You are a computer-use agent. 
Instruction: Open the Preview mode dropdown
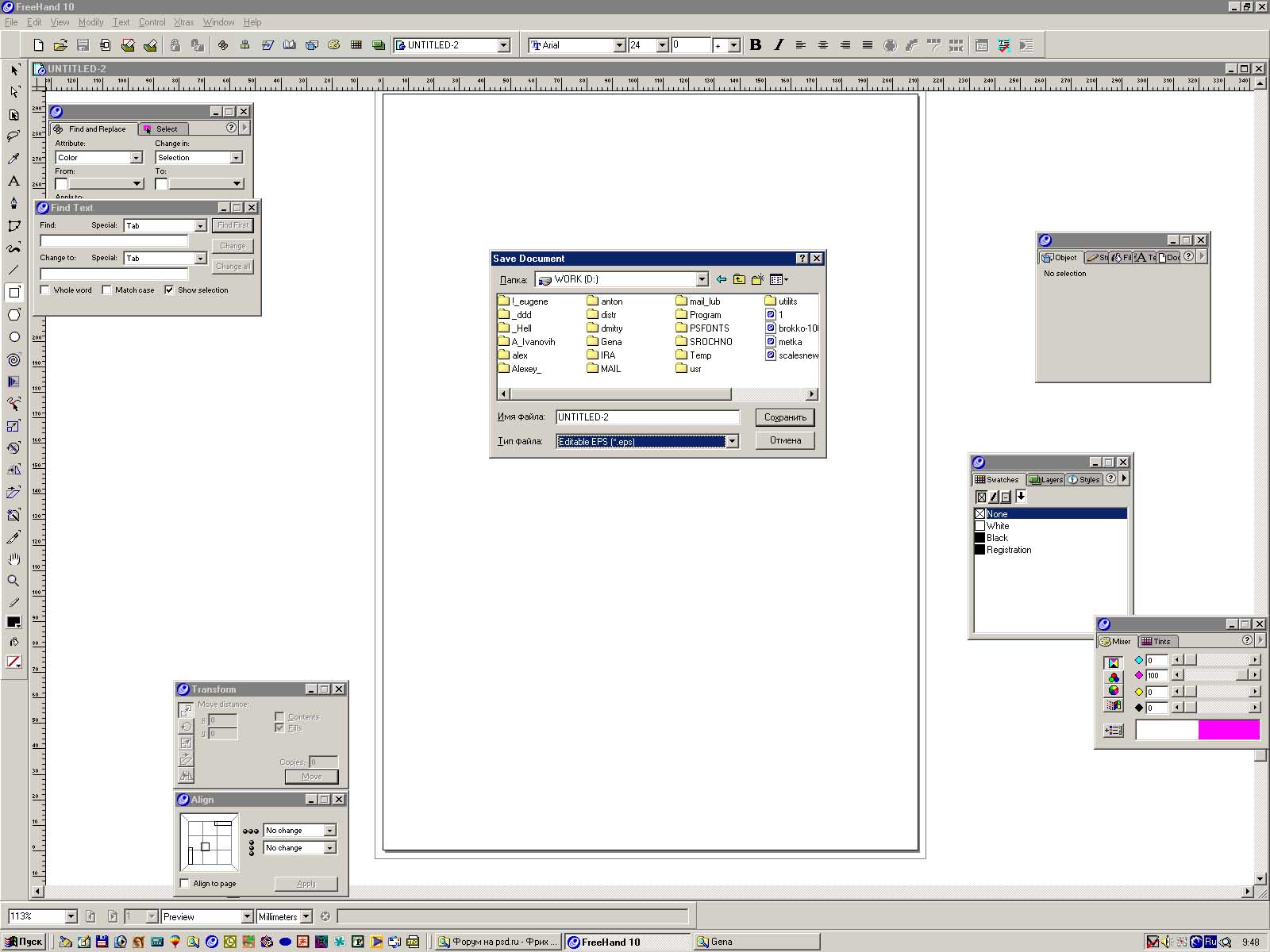246,916
